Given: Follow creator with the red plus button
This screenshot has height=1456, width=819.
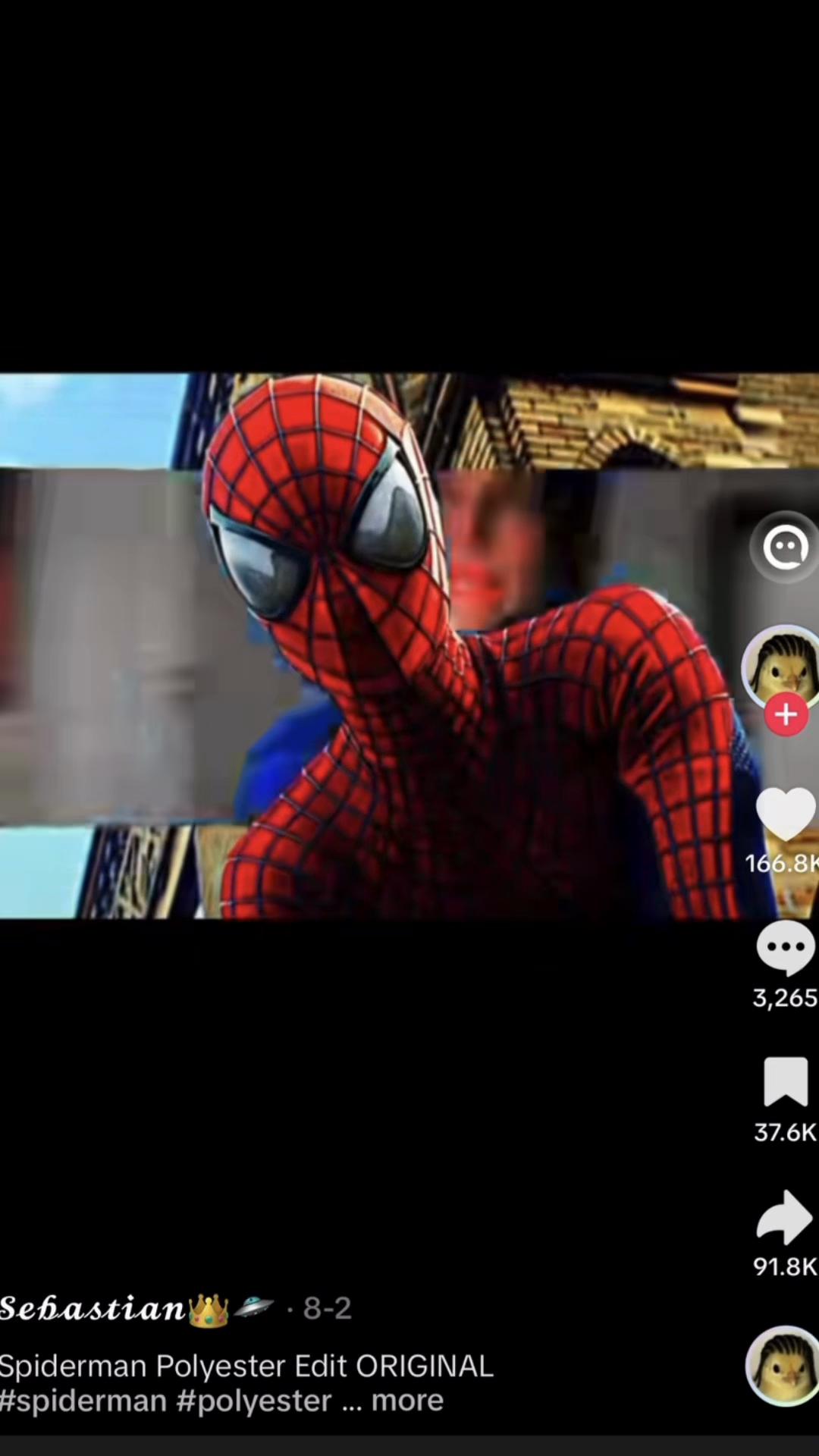Looking at the screenshot, I should [786, 714].
